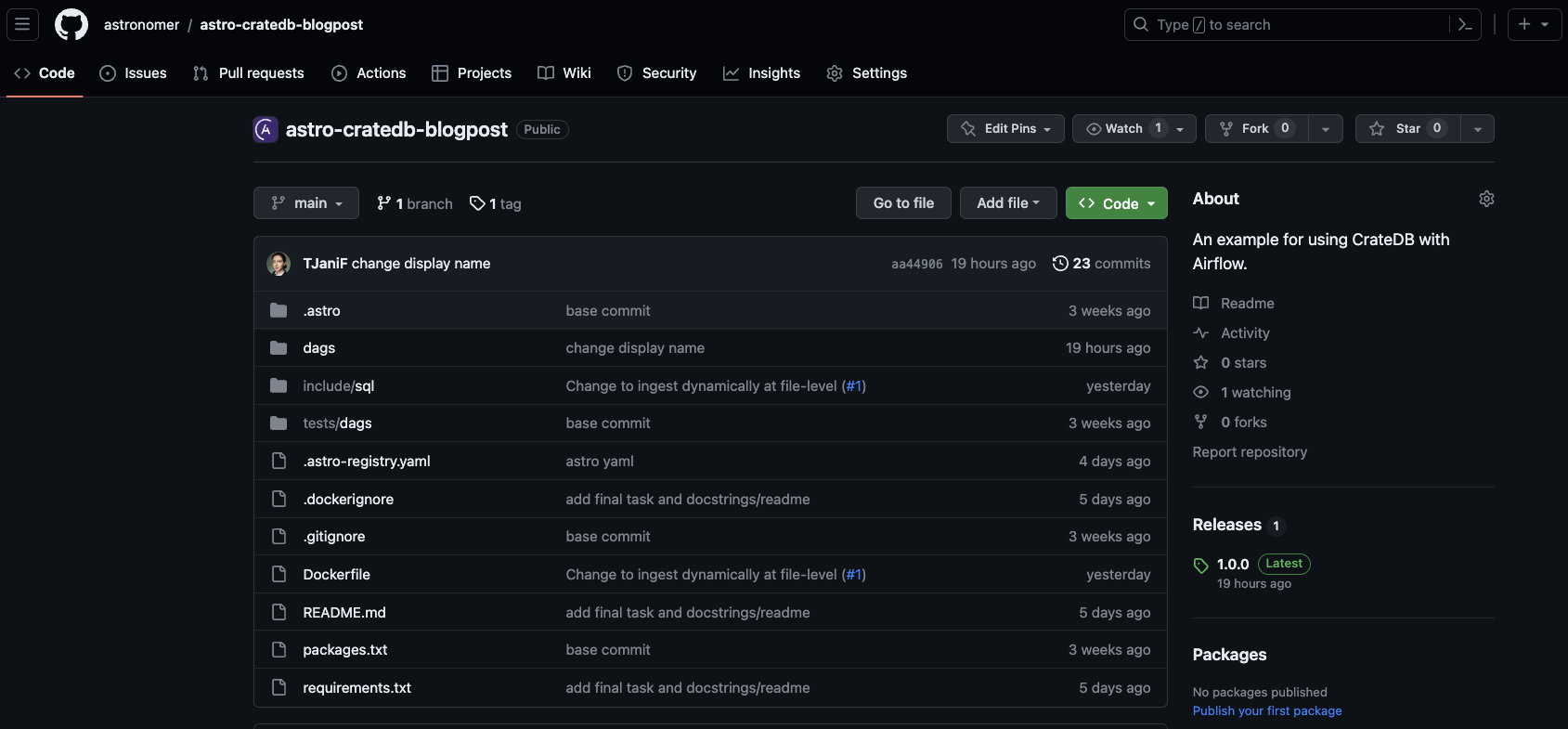1568x729 pixels.
Task: Click the .gitignore file icon
Action: coord(279,536)
